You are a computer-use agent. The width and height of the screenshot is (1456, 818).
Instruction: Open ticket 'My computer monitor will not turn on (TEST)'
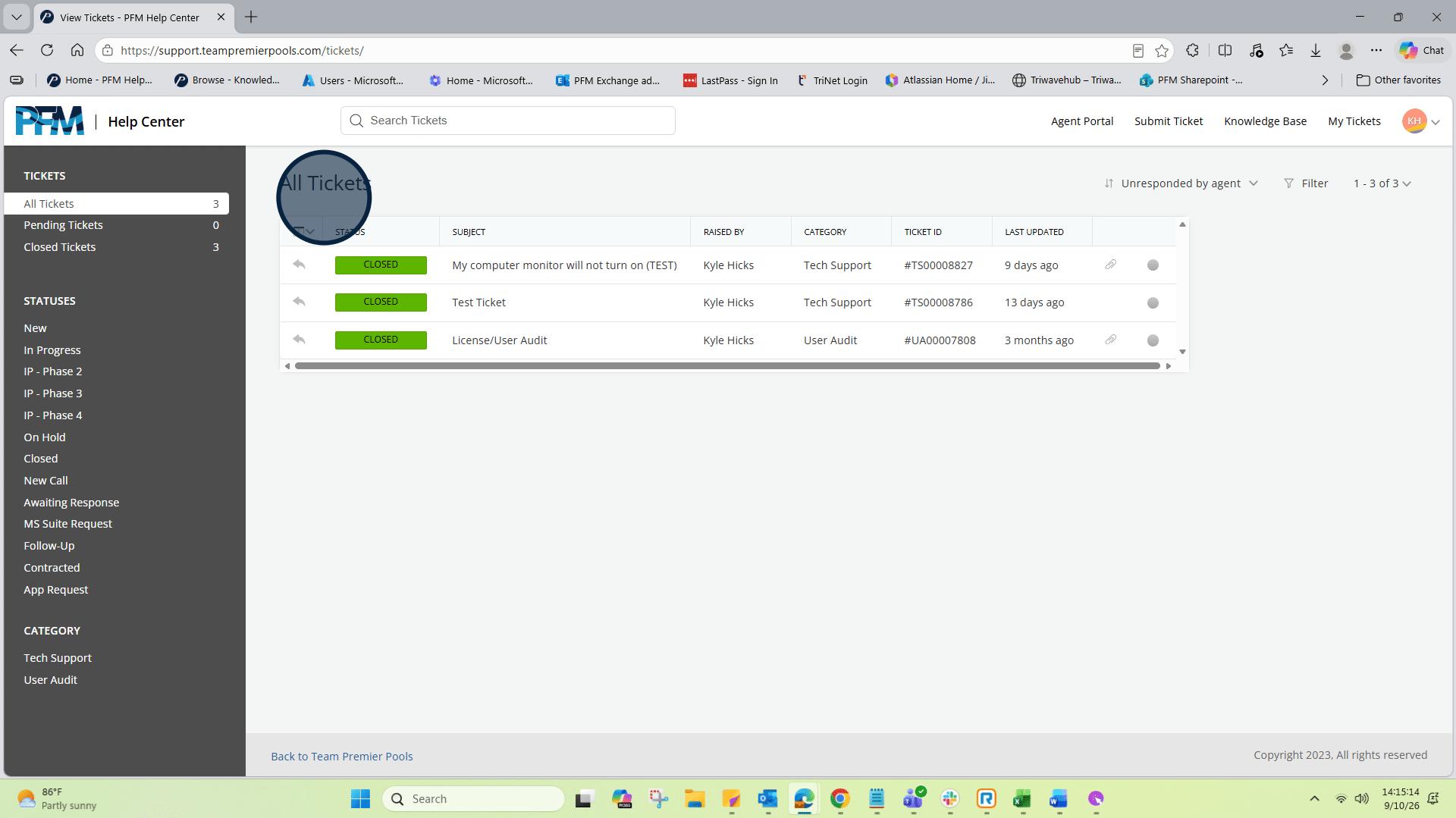(x=563, y=265)
